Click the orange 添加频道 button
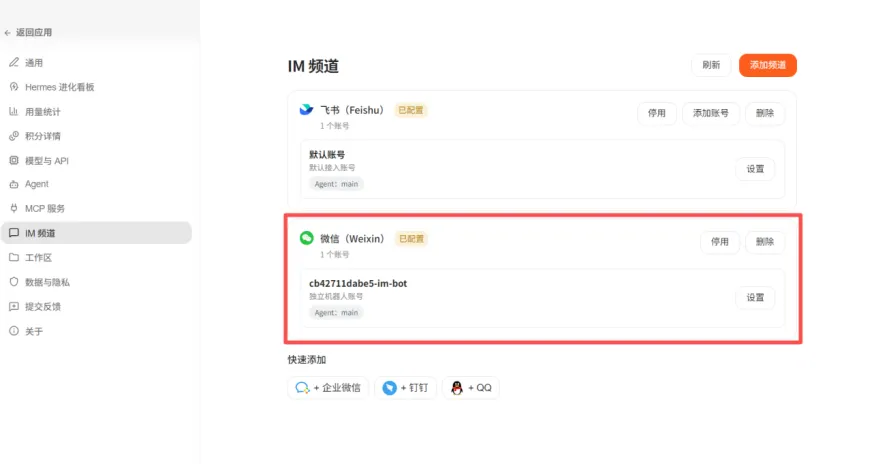Viewport: 874px width, 464px height. click(x=768, y=65)
